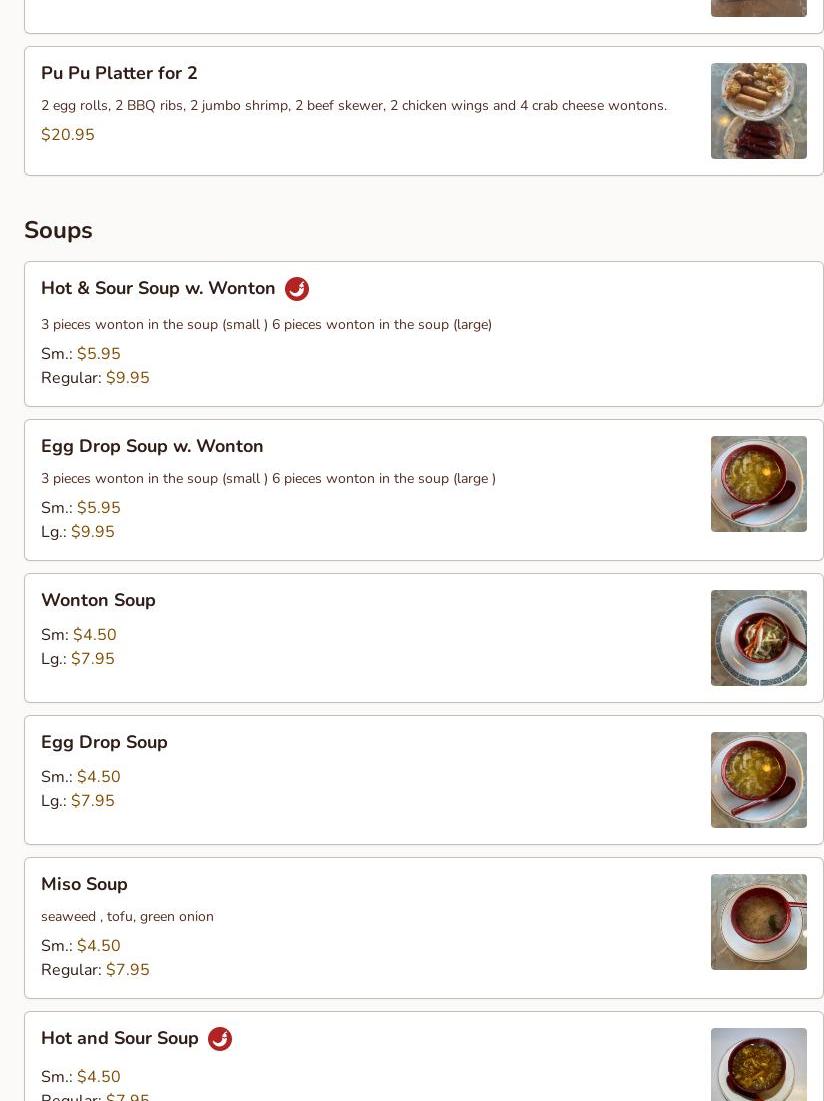Click the Soups section heading
This screenshot has height=1101, width=824.
click(x=58, y=230)
